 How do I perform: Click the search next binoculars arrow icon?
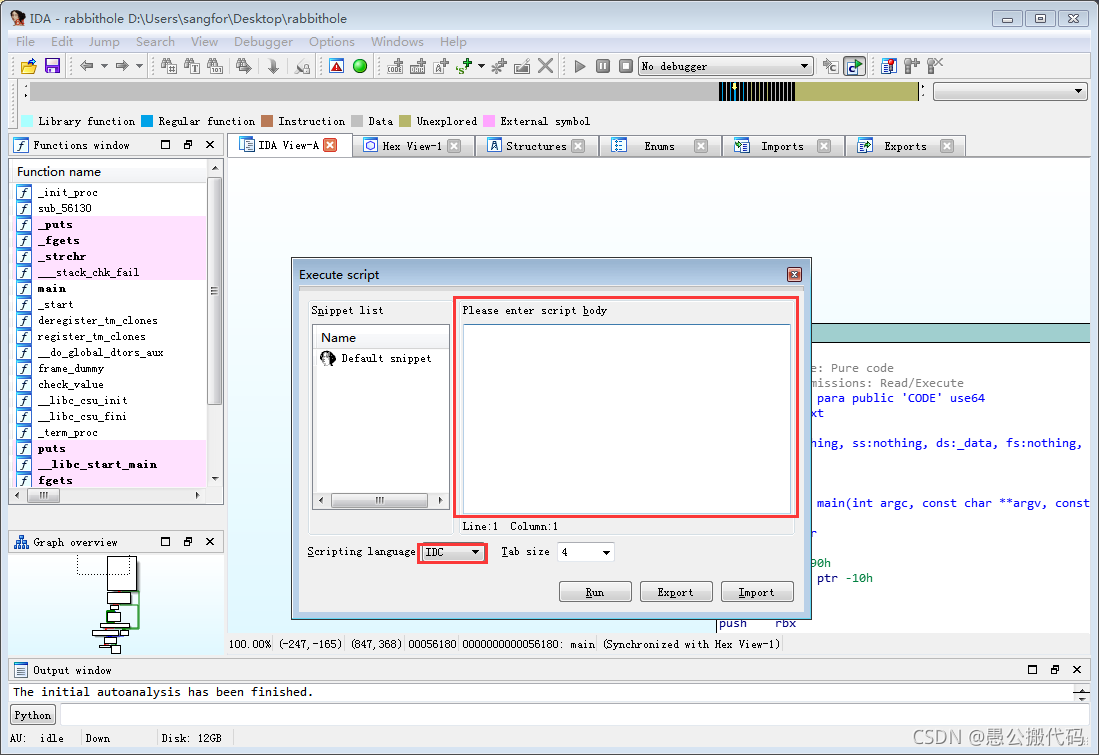click(243, 67)
